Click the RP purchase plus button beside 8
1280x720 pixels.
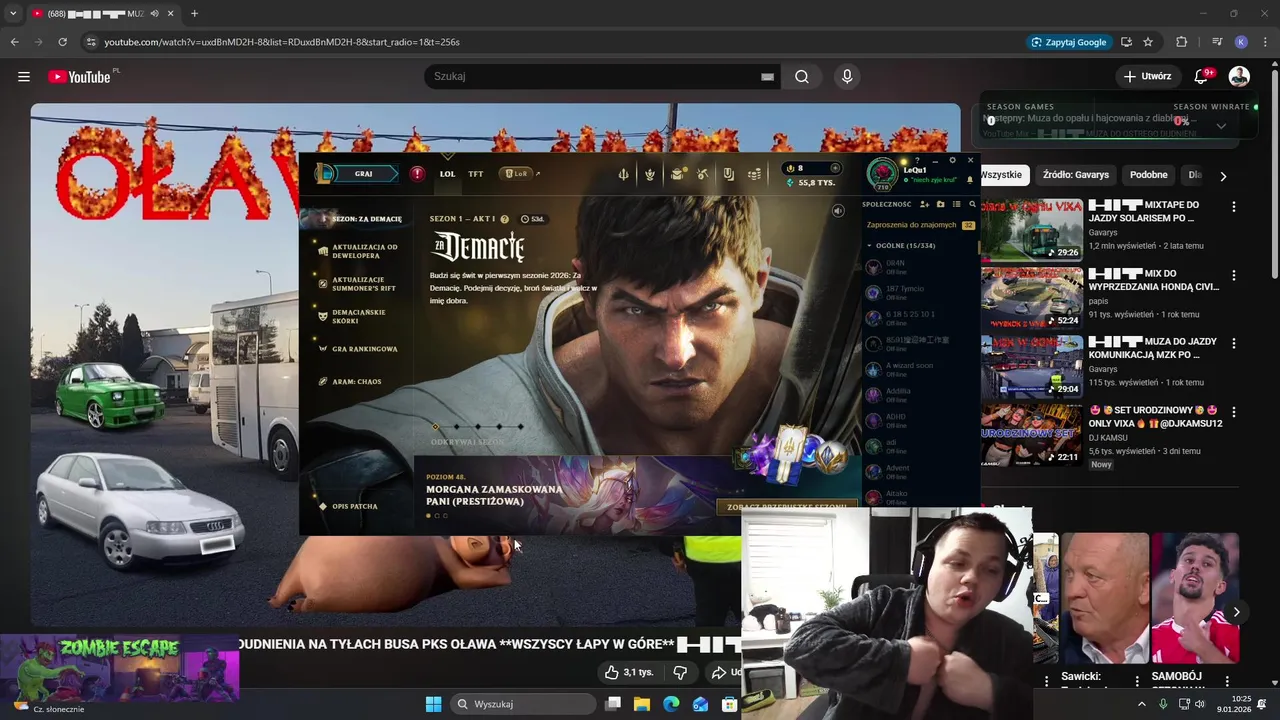(x=835, y=168)
